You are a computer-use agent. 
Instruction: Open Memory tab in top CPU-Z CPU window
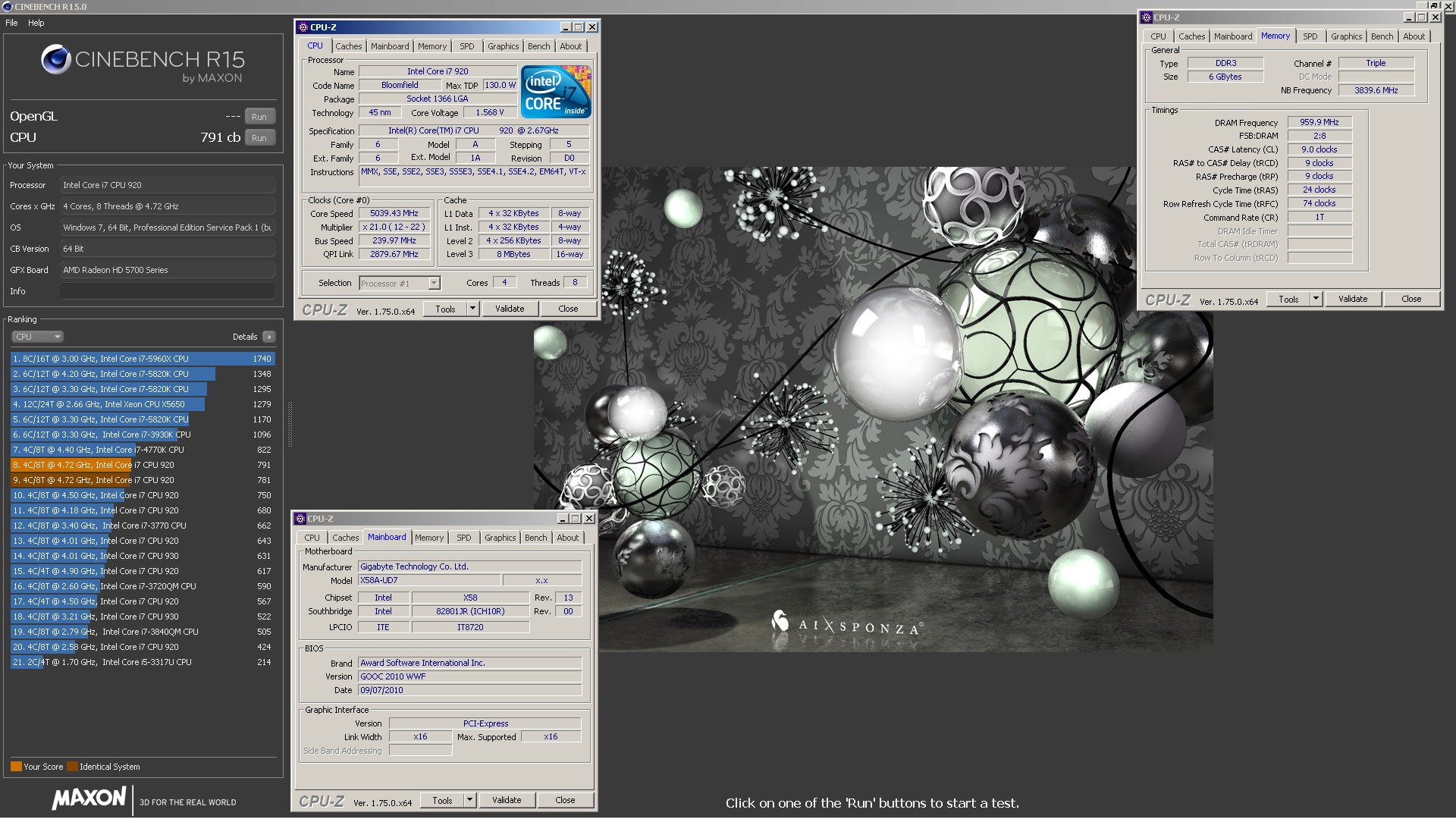[432, 46]
